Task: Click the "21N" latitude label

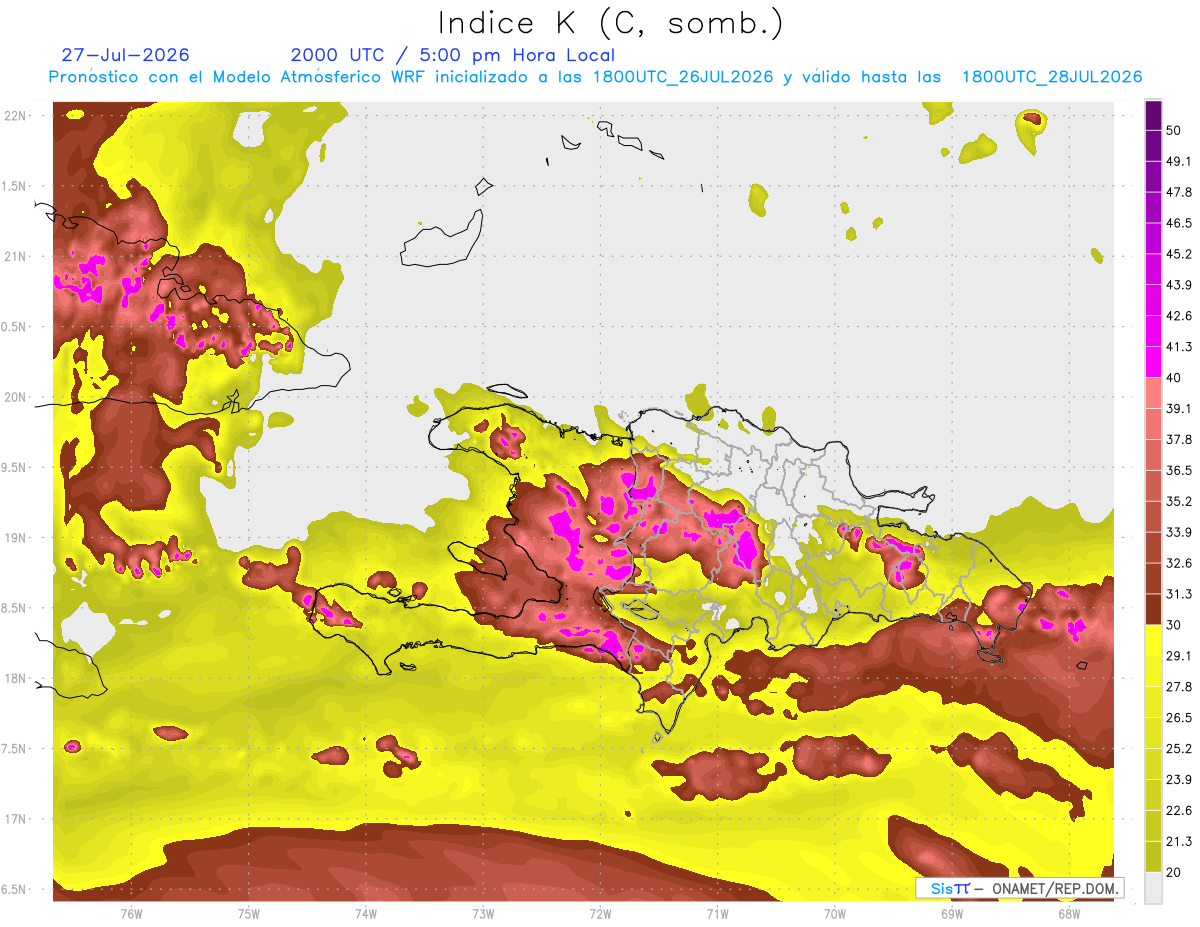Action: coord(17,256)
